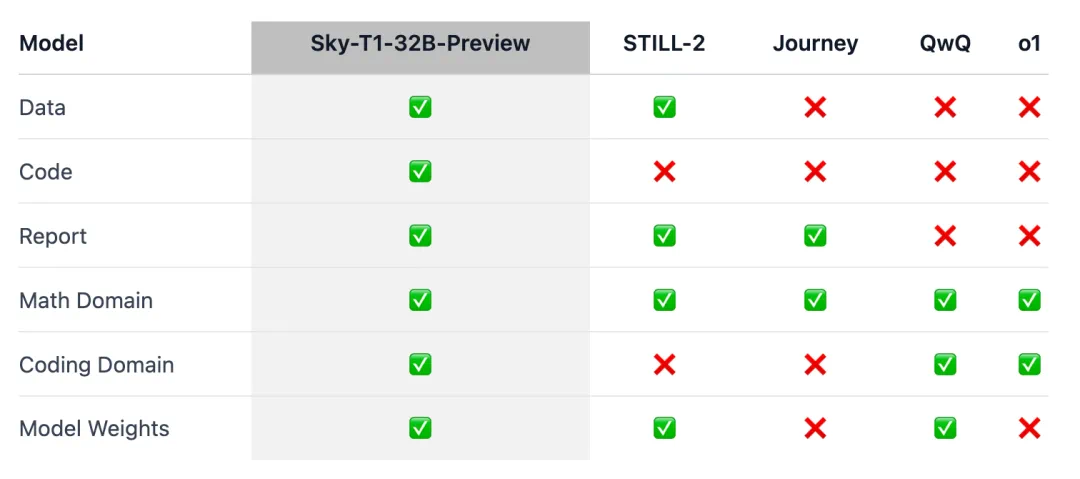Click the green checkmark for Sky-T1-32B-Preview Code
The image size is (1080, 479).
point(420,172)
